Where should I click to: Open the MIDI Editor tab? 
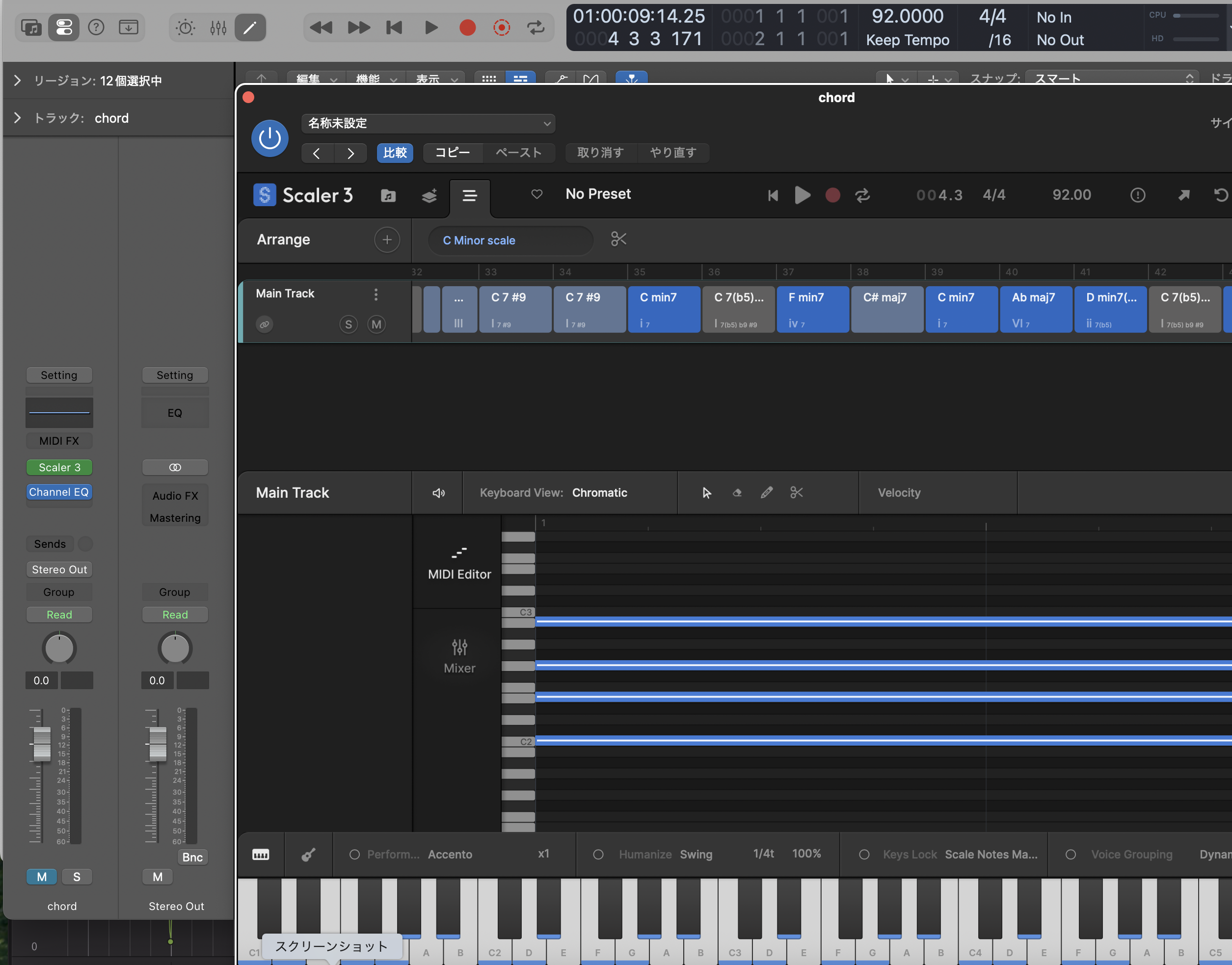coord(459,563)
